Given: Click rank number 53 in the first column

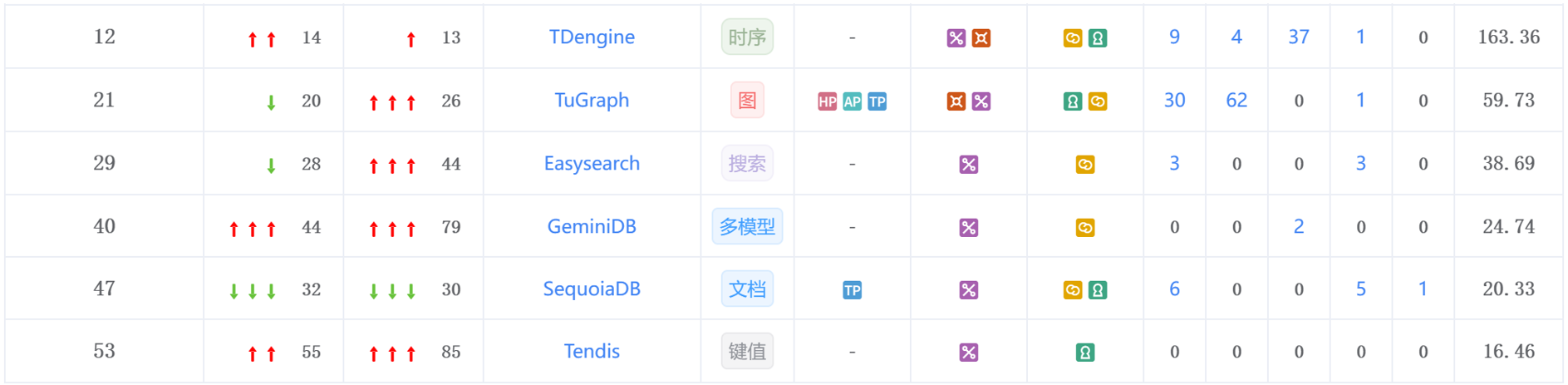Looking at the screenshot, I should click(x=104, y=352).
